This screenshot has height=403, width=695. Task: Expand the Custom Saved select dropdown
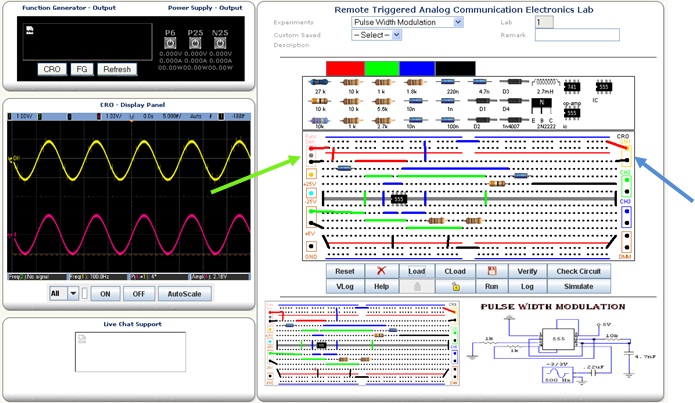376,34
